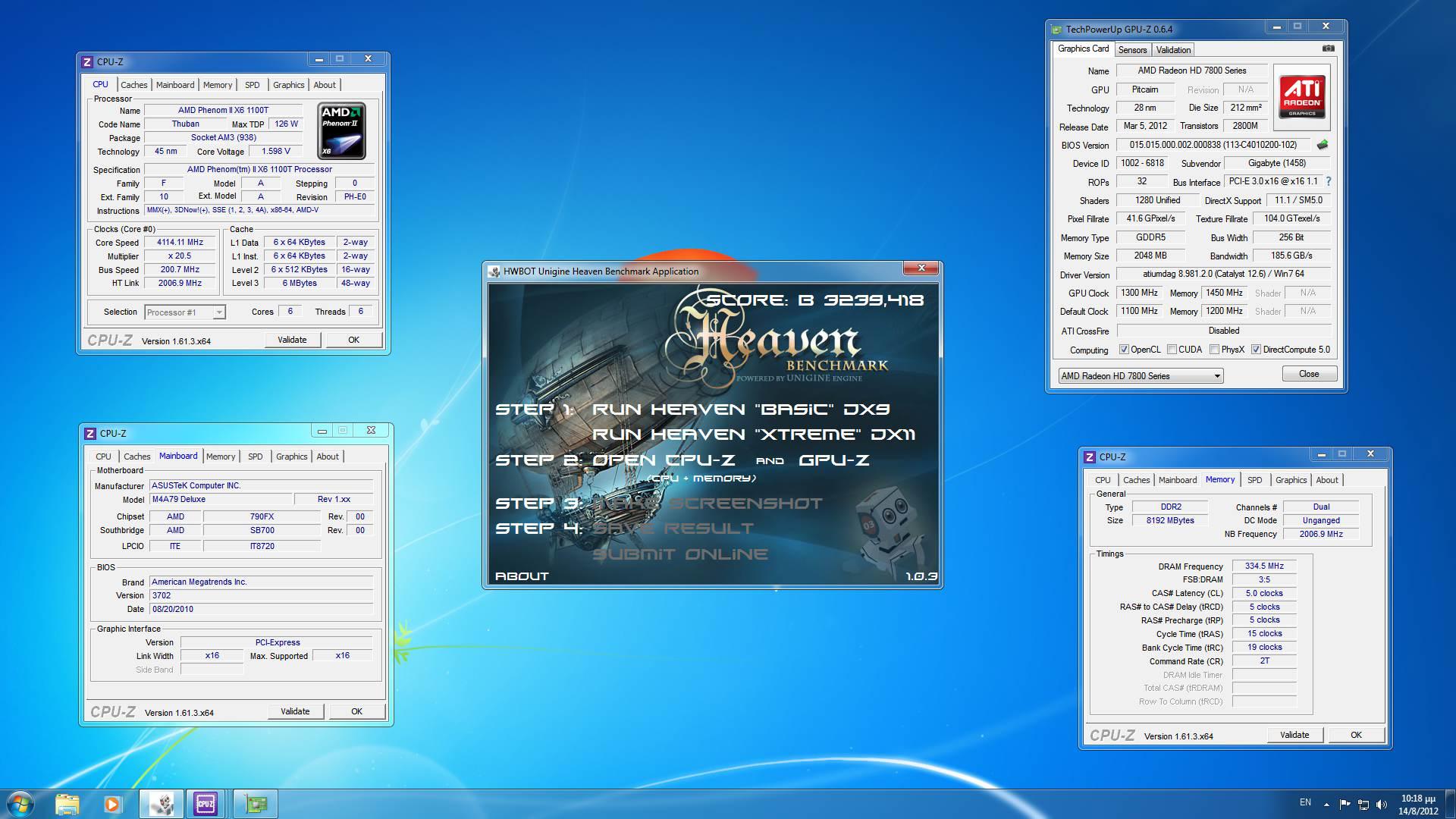1456x819 pixels.
Task: Click the ATI Radeon logo in GPU-Z
Action: tap(1301, 97)
